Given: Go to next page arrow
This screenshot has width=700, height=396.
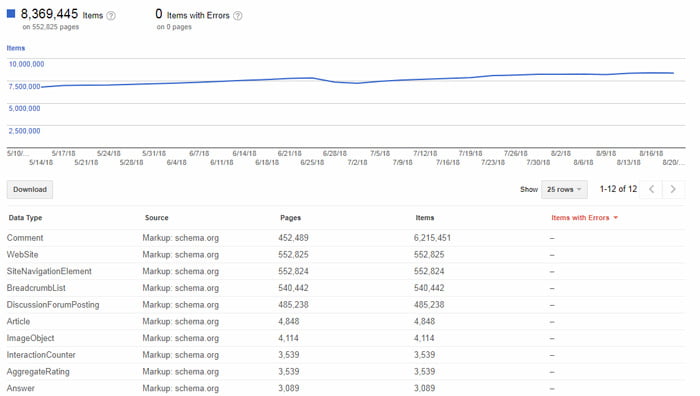Looking at the screenshot, I should (x=673, y=189).
